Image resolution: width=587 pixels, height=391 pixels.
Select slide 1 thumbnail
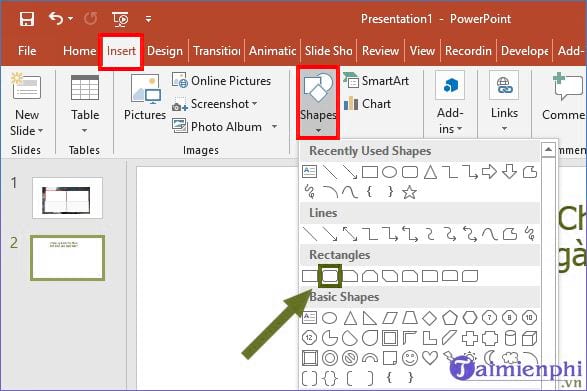click(67, 198)
